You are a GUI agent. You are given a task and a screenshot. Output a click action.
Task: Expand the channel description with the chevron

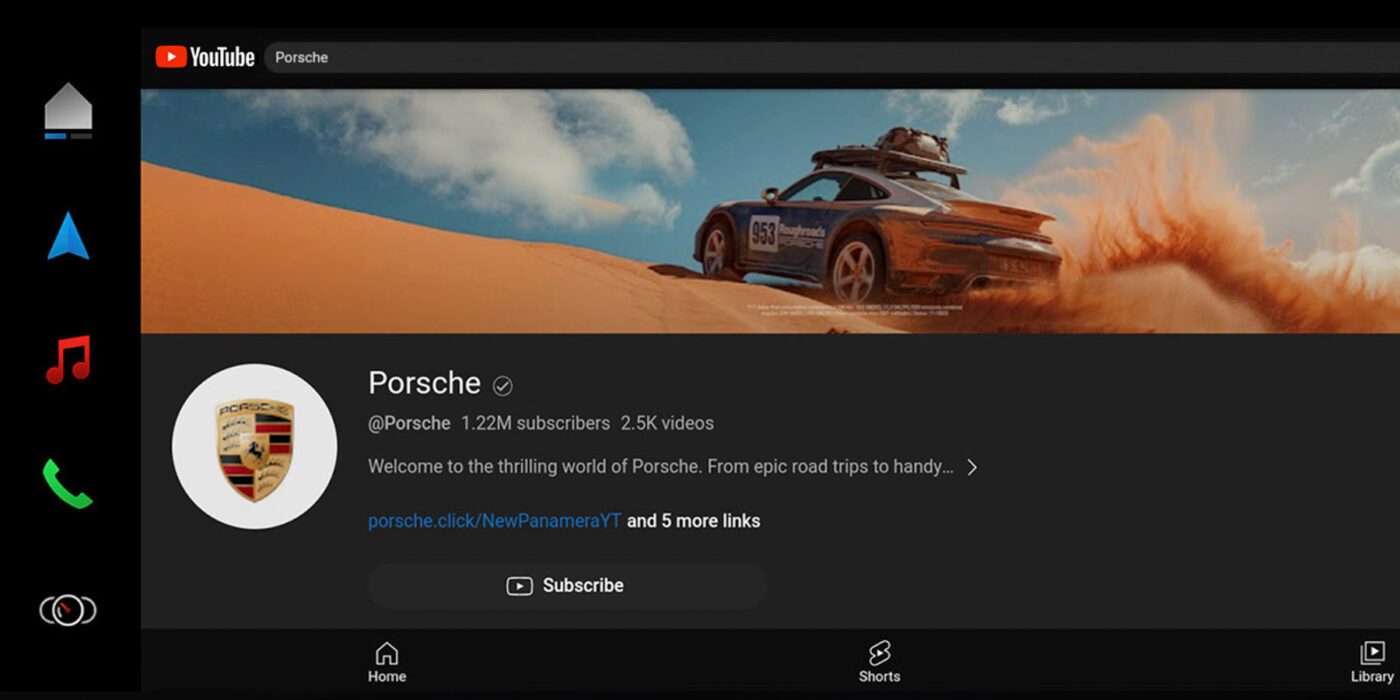coord(972,467)
